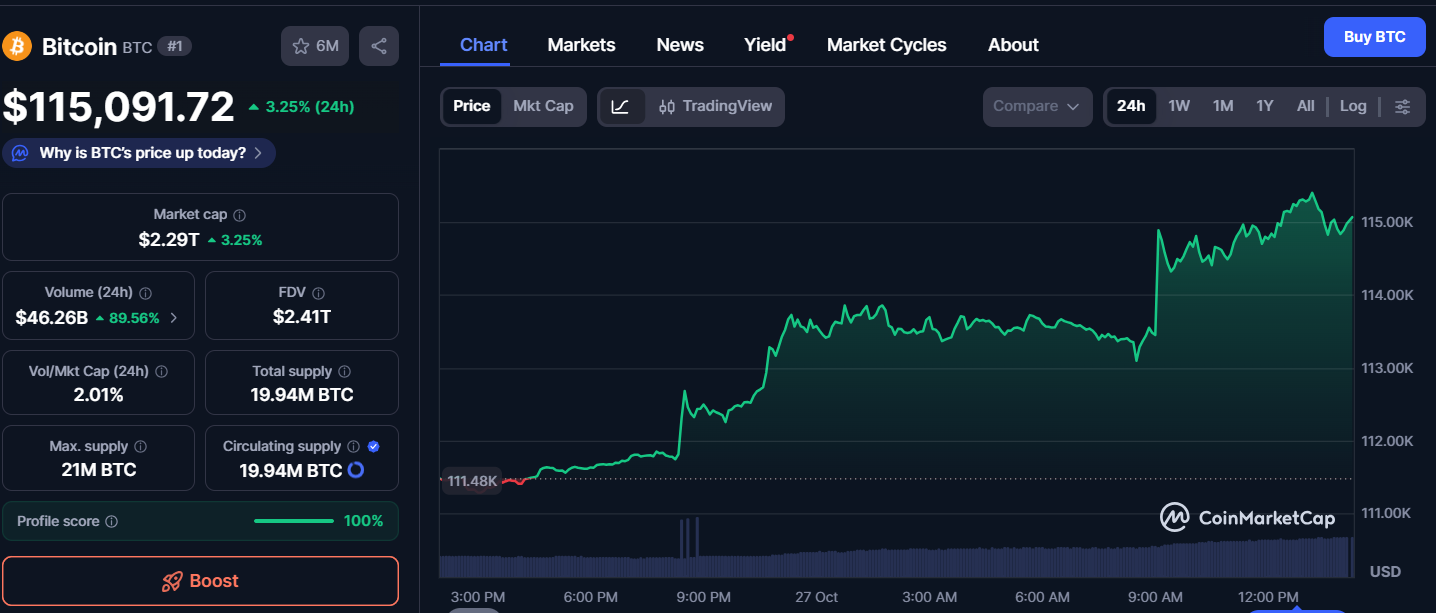Click the circulating supply progress ring icon
Viewport: 1436px width, 613px height.
tap(356, 470)
